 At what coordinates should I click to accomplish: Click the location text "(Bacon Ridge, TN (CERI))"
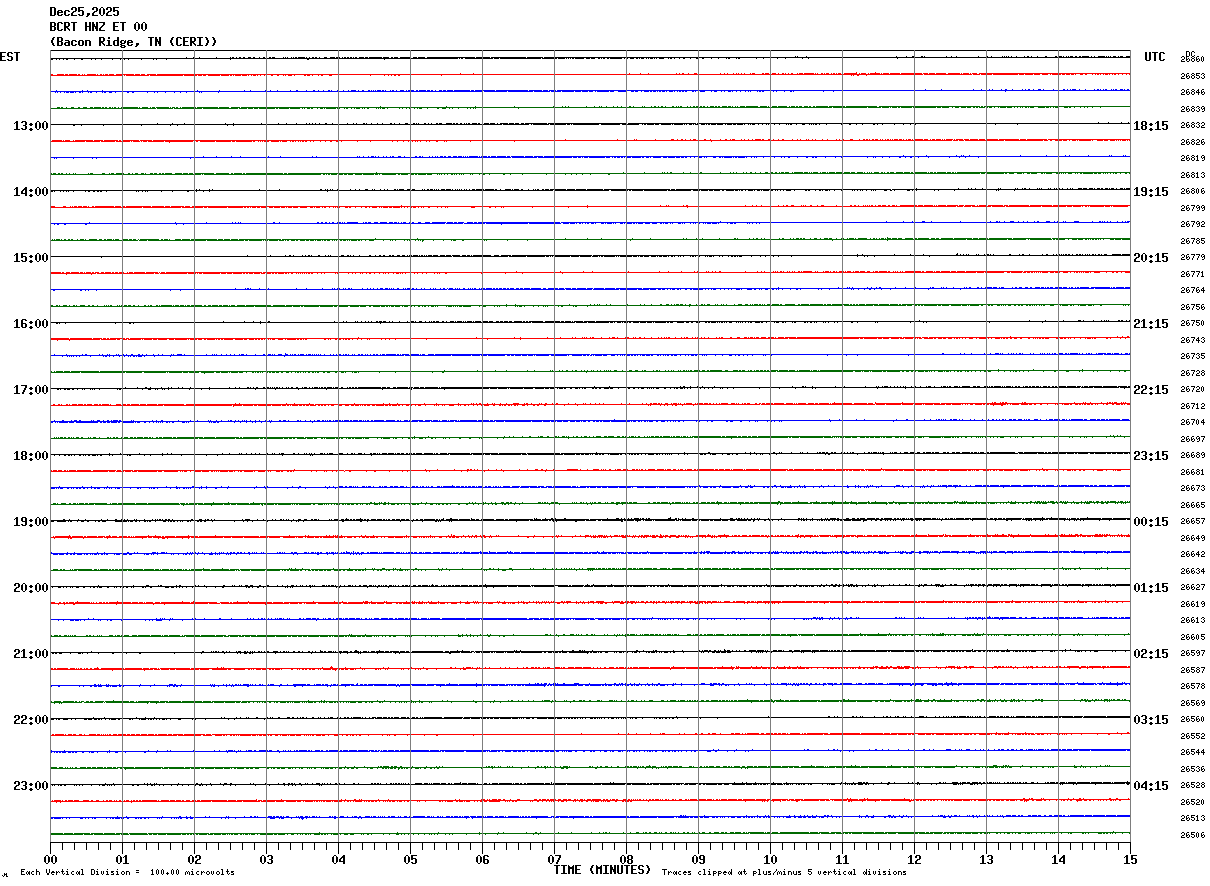point(133,42)
